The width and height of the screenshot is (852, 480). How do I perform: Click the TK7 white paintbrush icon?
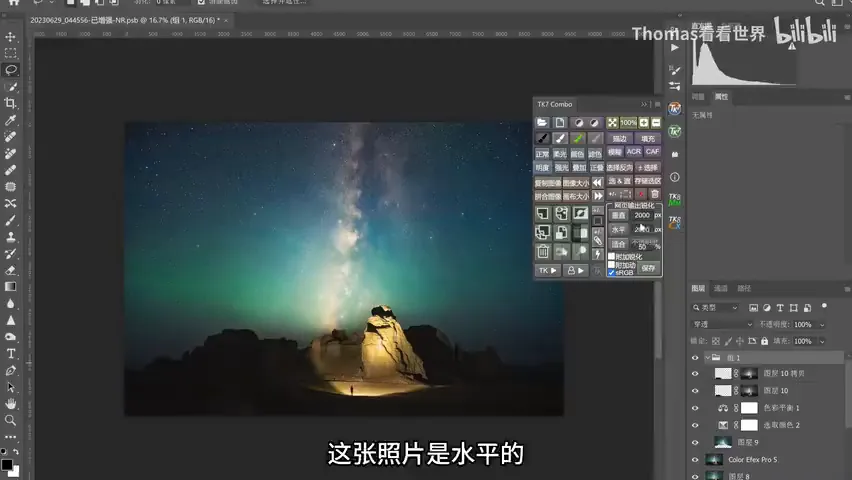coord(560,139)
